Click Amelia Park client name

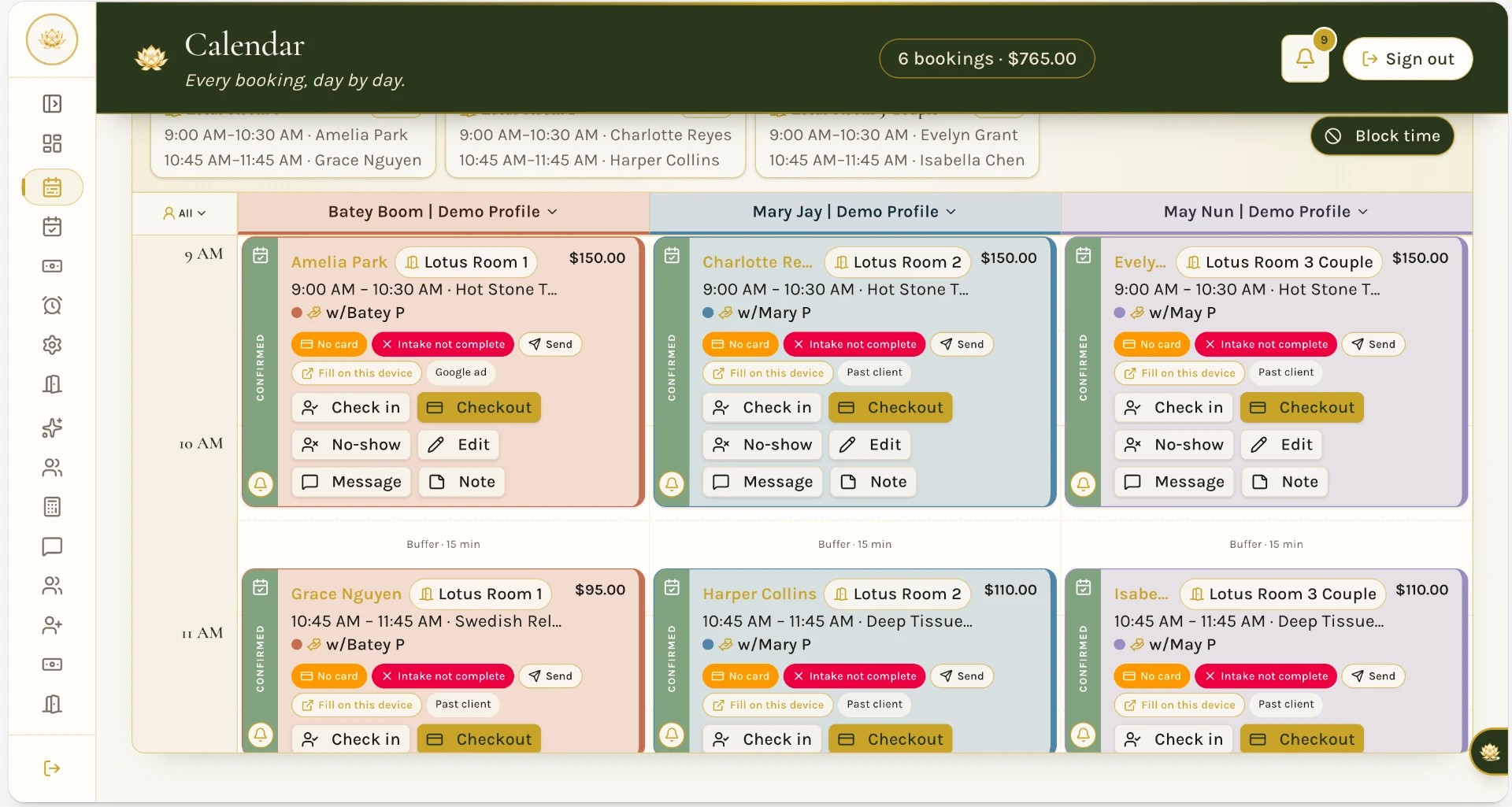click(339, 262)
